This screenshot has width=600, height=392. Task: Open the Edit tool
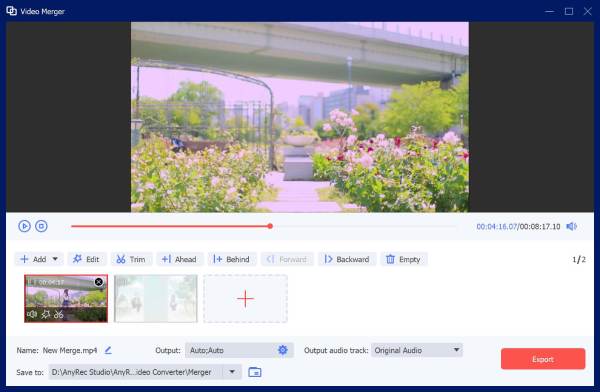tap(86, 259)
